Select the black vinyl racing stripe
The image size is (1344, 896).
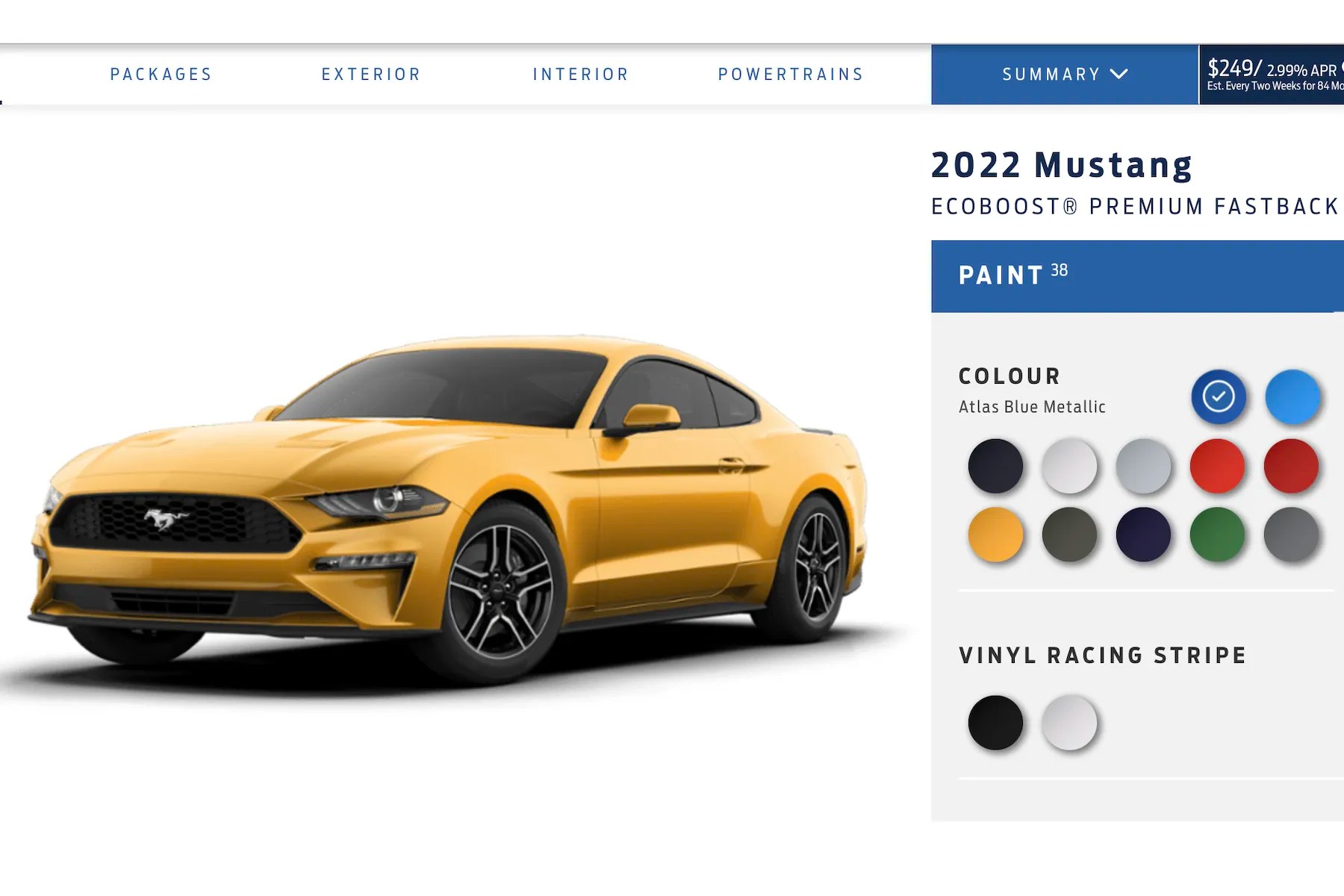click(995, 723)
